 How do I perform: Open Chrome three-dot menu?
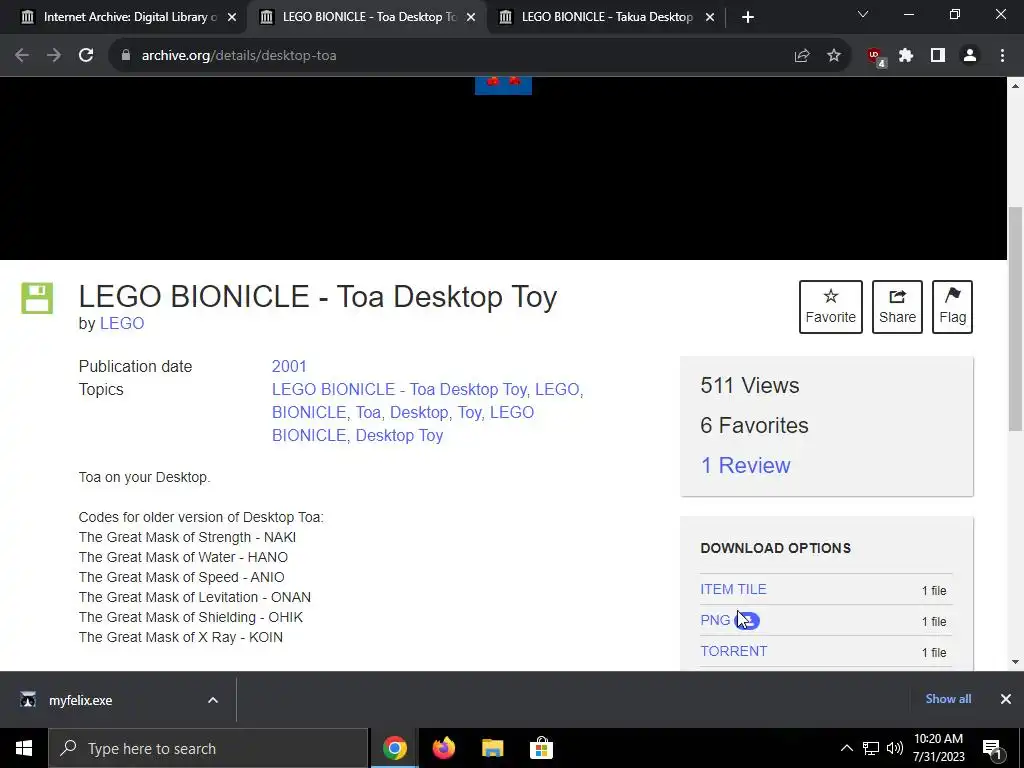click(1002, 56)
